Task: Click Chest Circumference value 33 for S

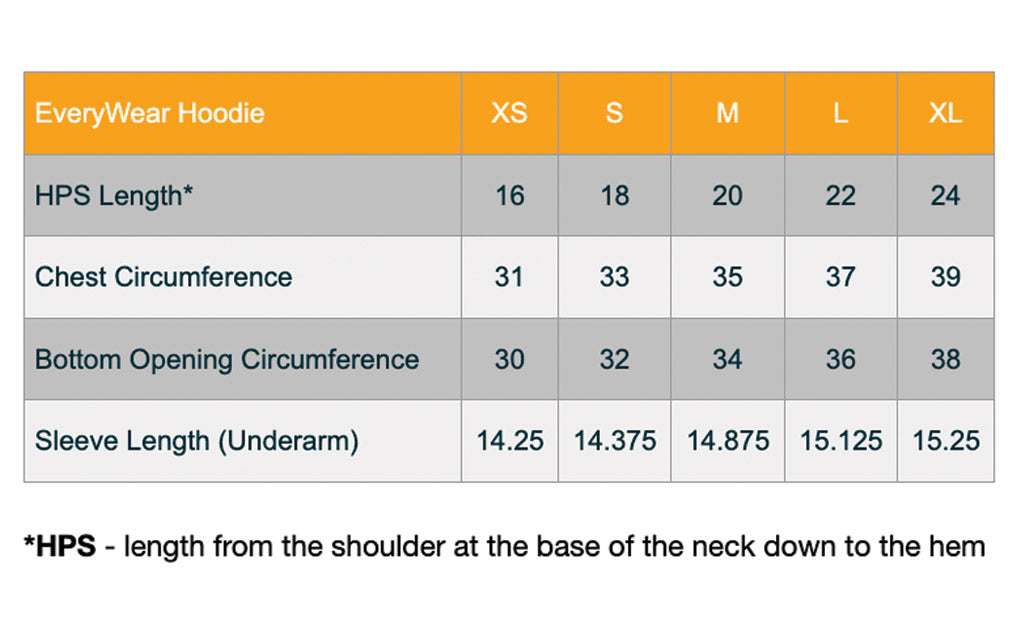Action: [x=615, y=277]
